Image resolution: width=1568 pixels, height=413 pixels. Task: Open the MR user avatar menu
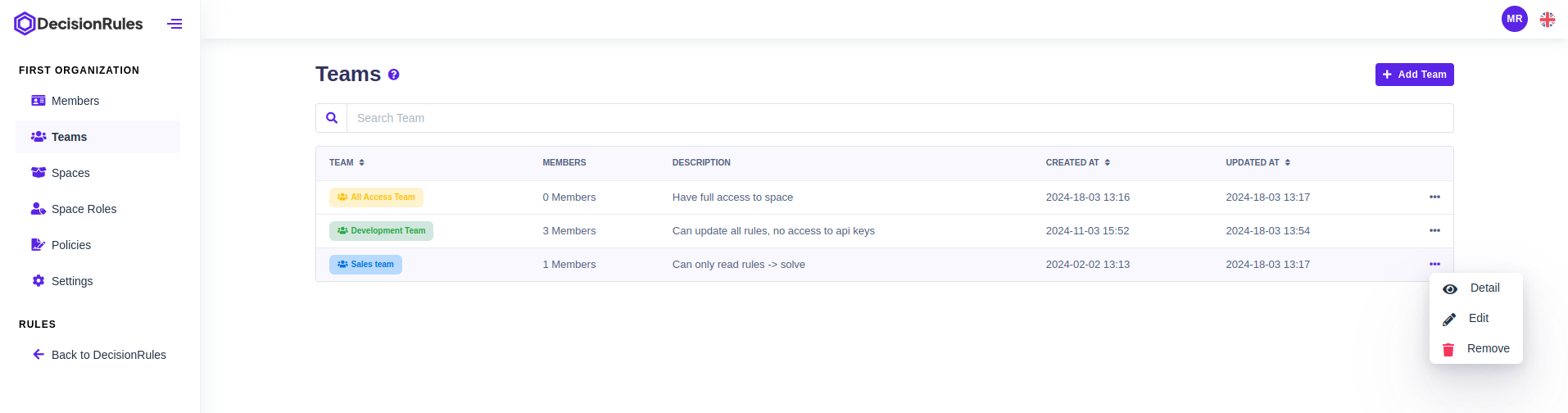1514,19
